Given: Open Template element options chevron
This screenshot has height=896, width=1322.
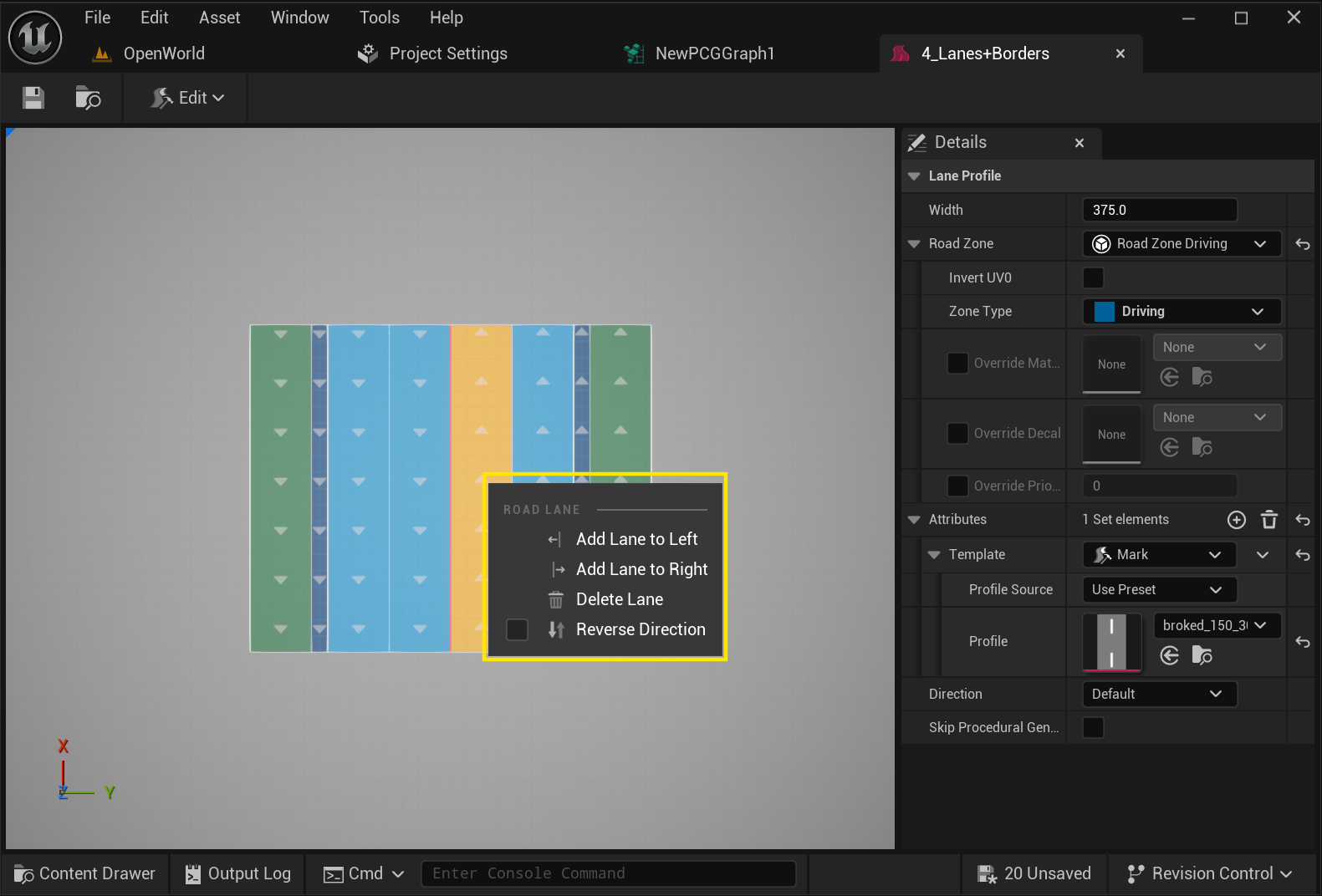Looking at the screenshot, I should (1262, 555).
